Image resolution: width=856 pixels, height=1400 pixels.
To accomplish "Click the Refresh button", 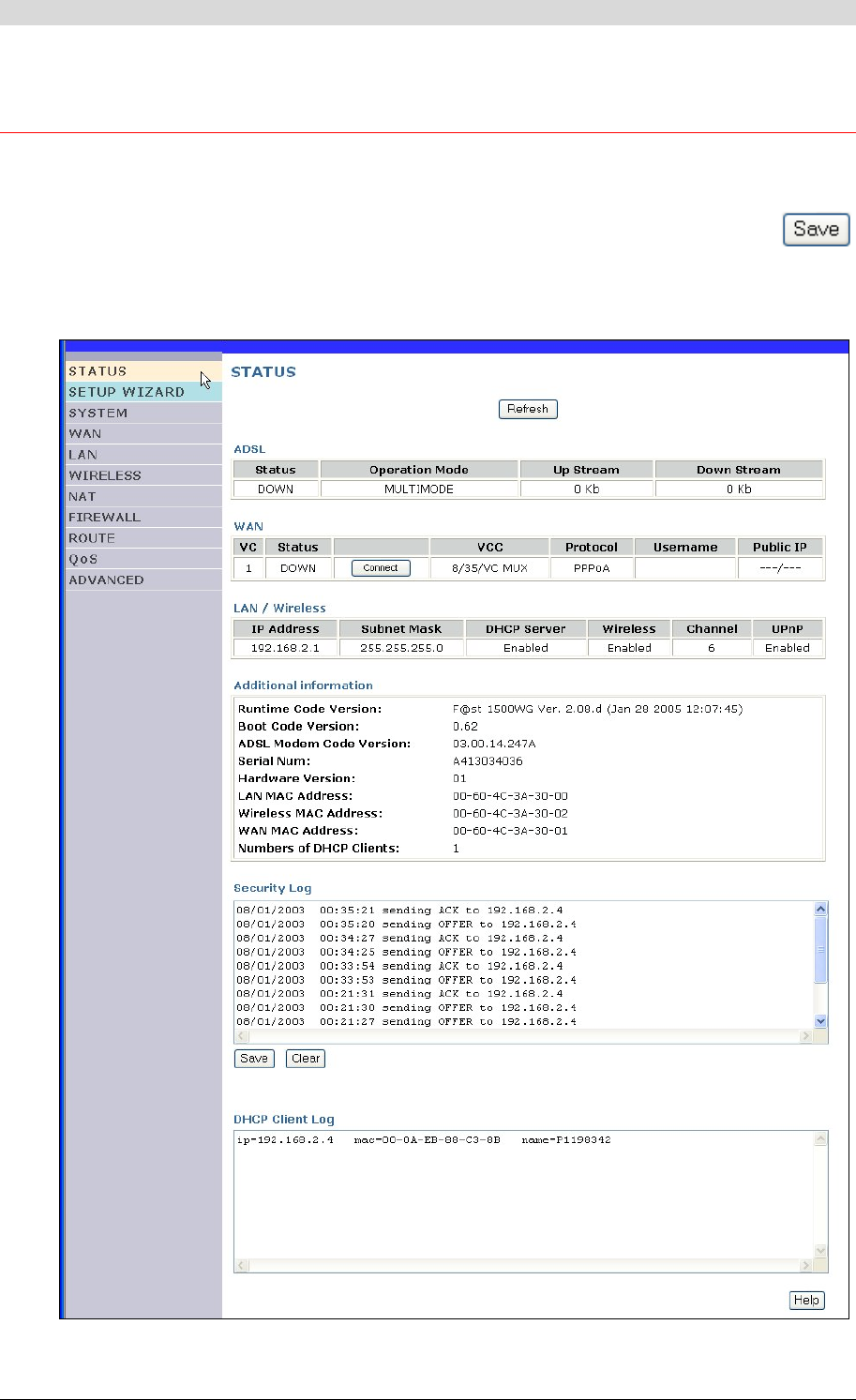I will pos(528,409).
